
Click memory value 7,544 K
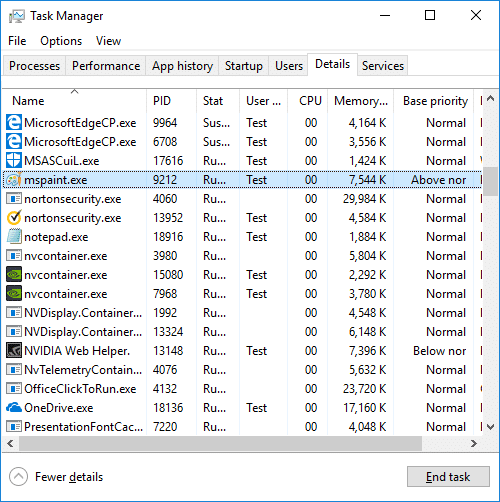pos(367,180)
